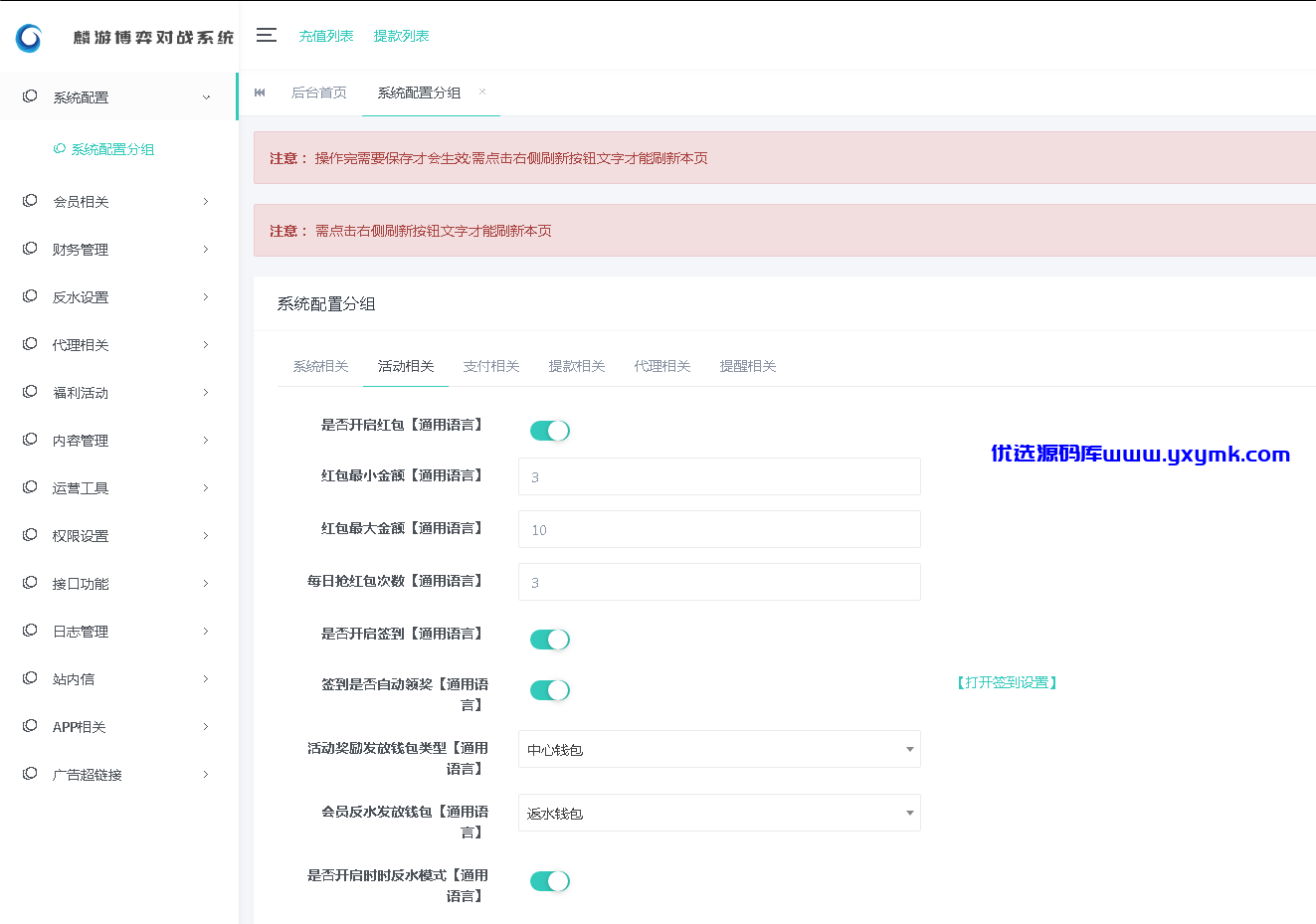Click 【打开签到设置】 link
This screenshot has height=924, width=1316.
[x=1007, y=682]
